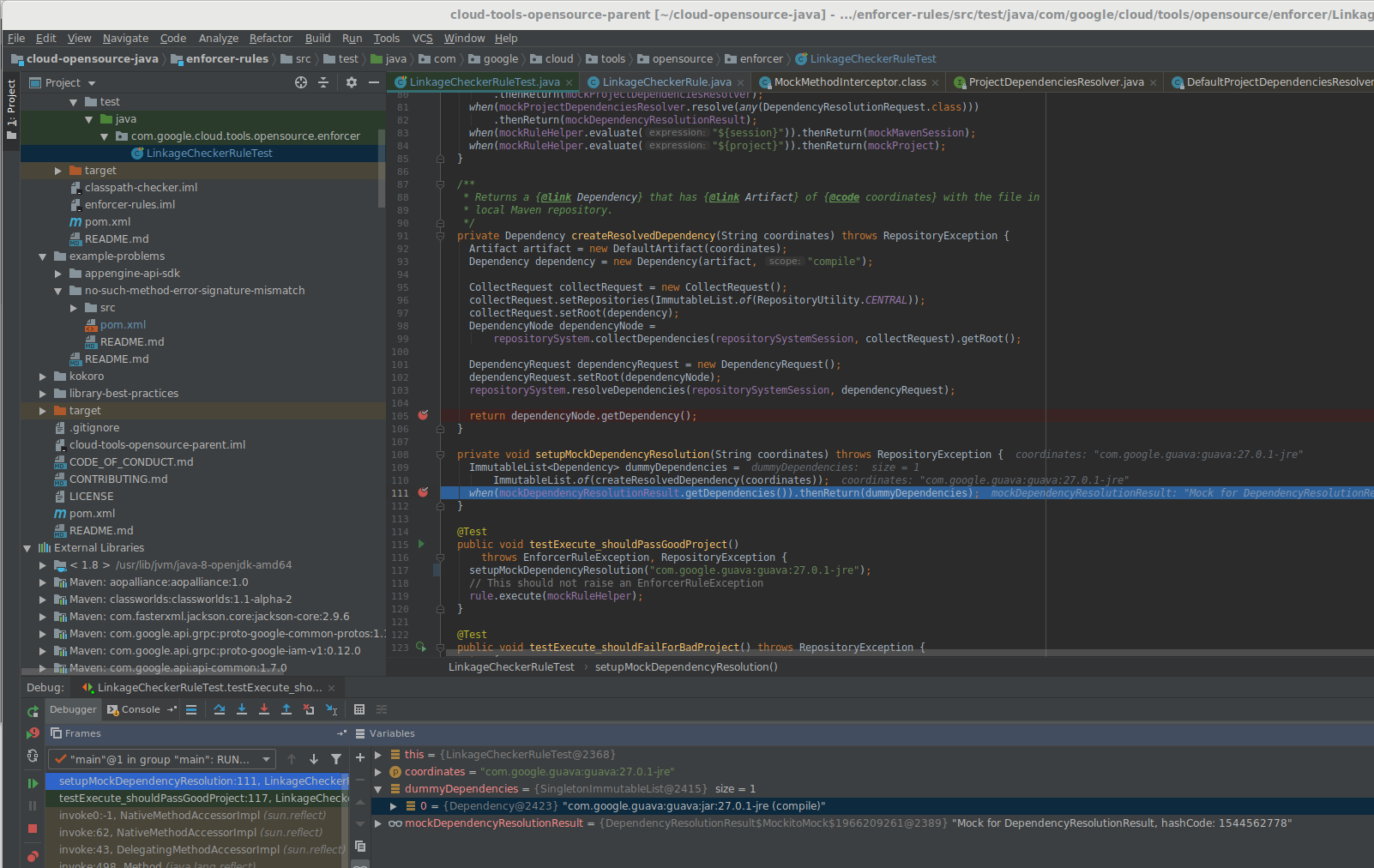Expand the kokoro folder in the Project tree

(x=41, y=376)
